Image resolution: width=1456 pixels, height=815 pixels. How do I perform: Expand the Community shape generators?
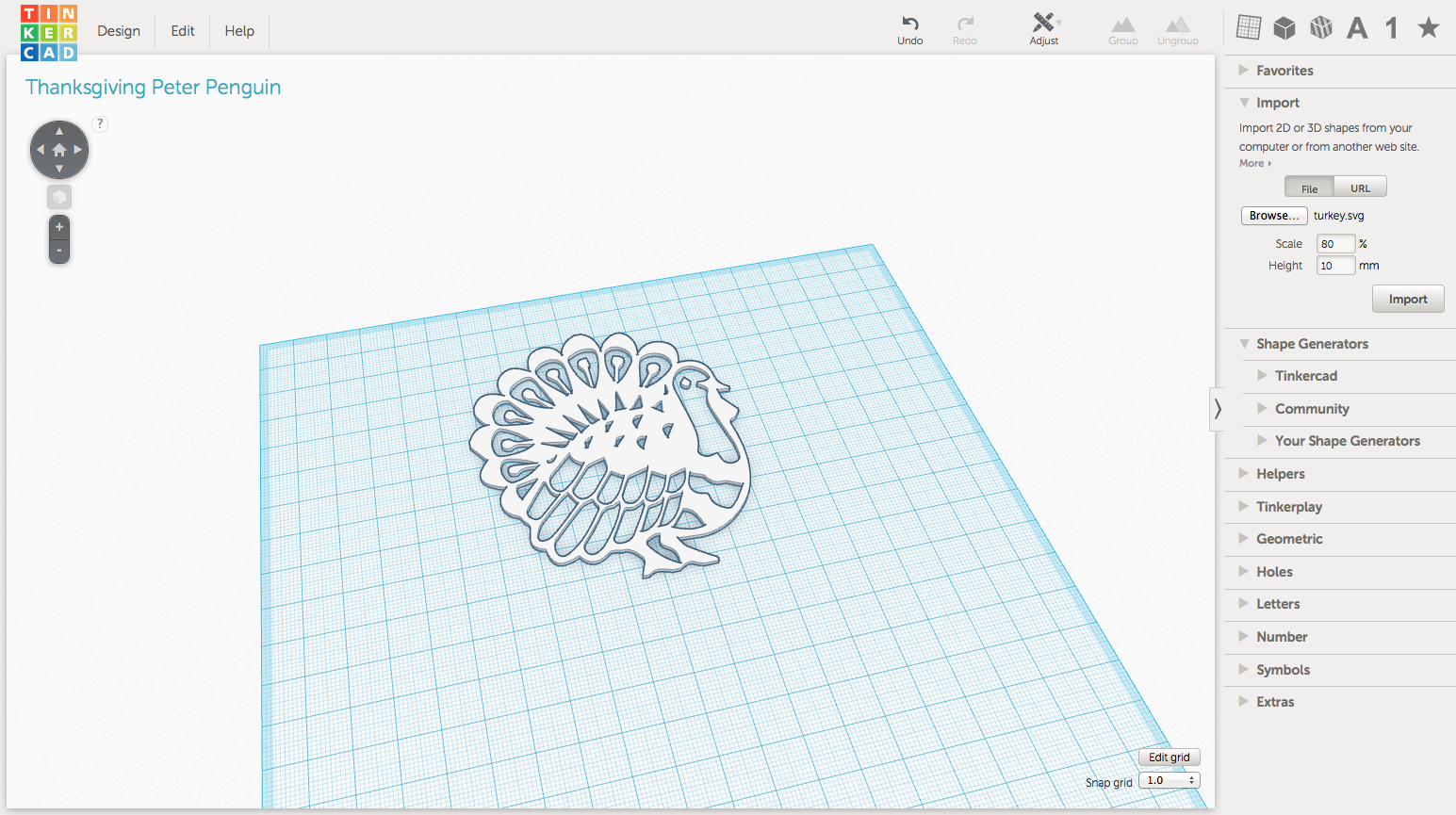tap(1312, 408)
